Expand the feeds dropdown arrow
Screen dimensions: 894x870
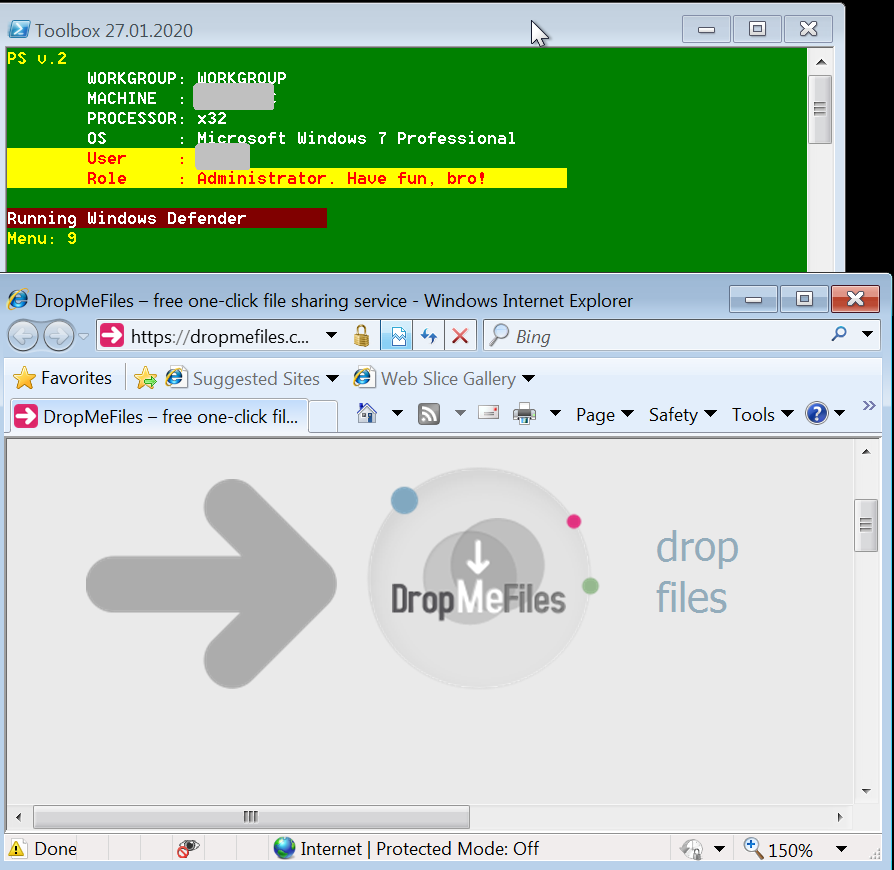coord(460,413)
